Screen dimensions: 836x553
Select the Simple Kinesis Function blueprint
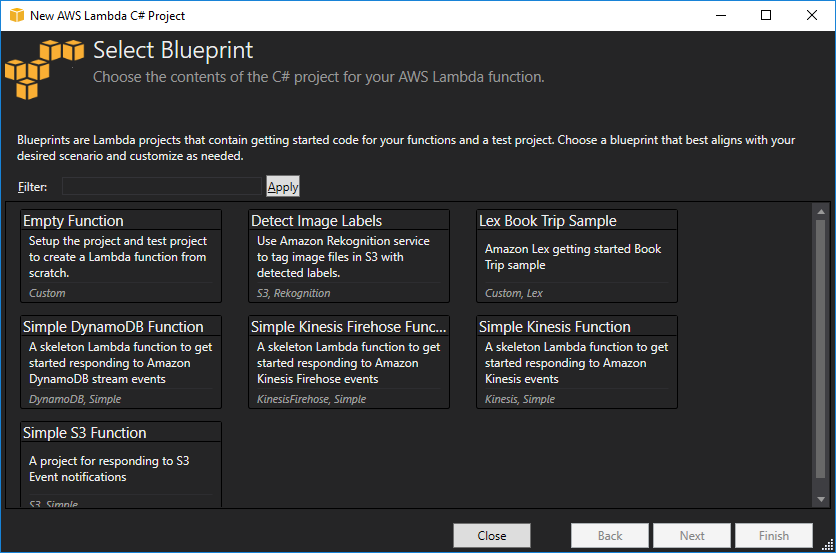point(577,361)
